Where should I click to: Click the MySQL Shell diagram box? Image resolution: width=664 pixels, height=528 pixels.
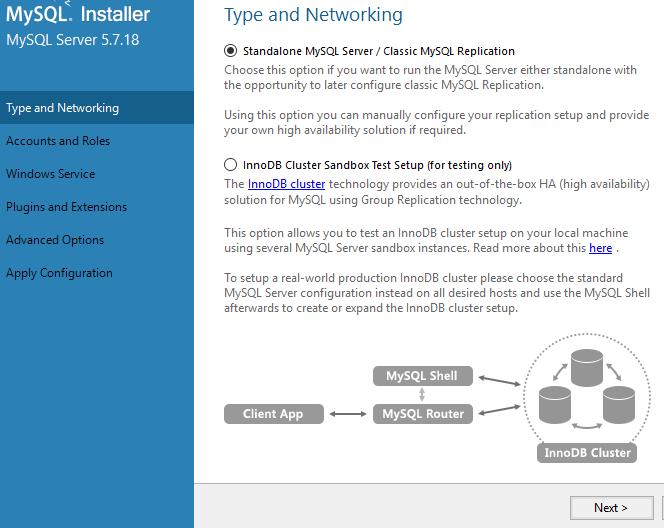tap(423, 376)
